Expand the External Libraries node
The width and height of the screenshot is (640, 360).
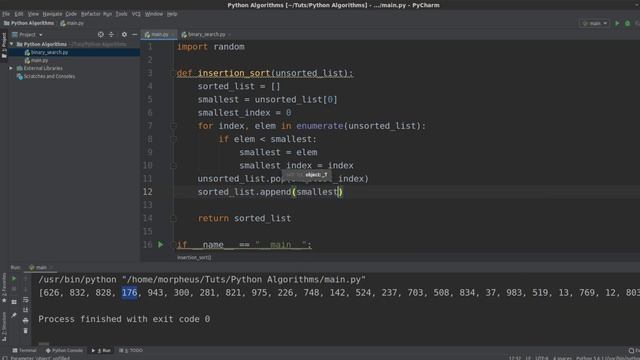pos(11,68)
